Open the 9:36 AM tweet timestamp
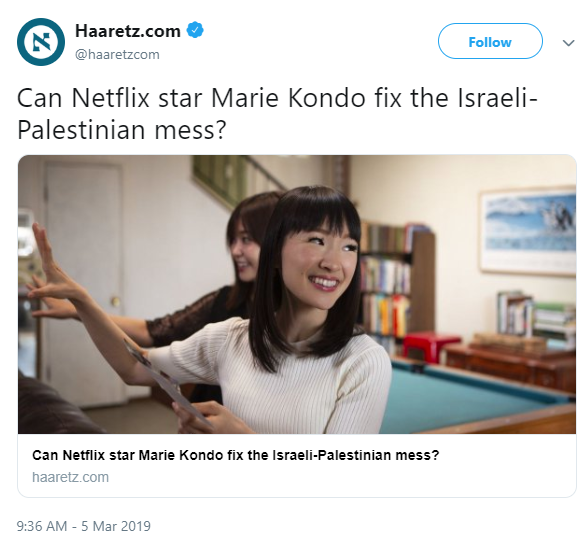 (42, 526)
